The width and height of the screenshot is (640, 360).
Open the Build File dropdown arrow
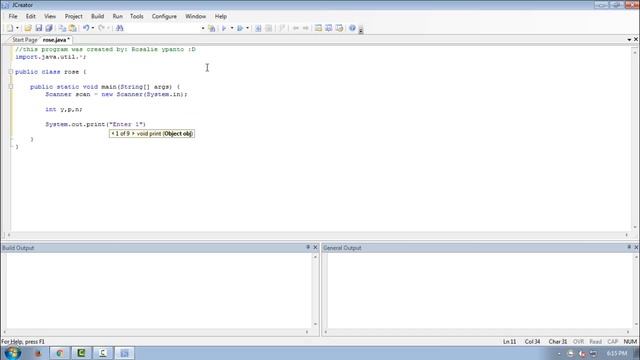232,28
